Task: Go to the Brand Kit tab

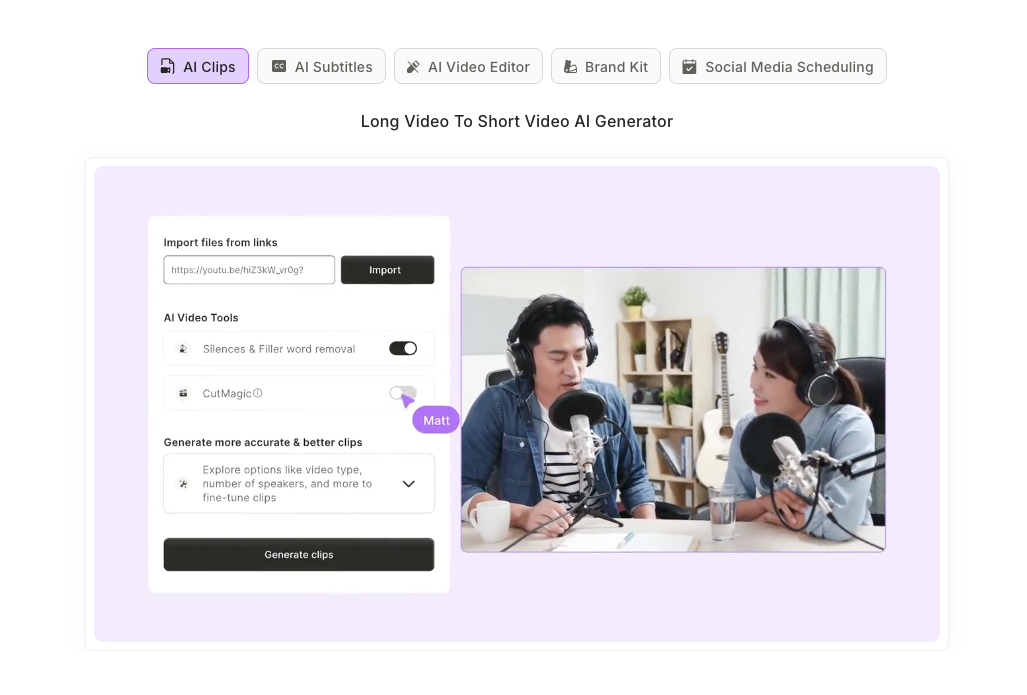Action: tap(606, 66)
